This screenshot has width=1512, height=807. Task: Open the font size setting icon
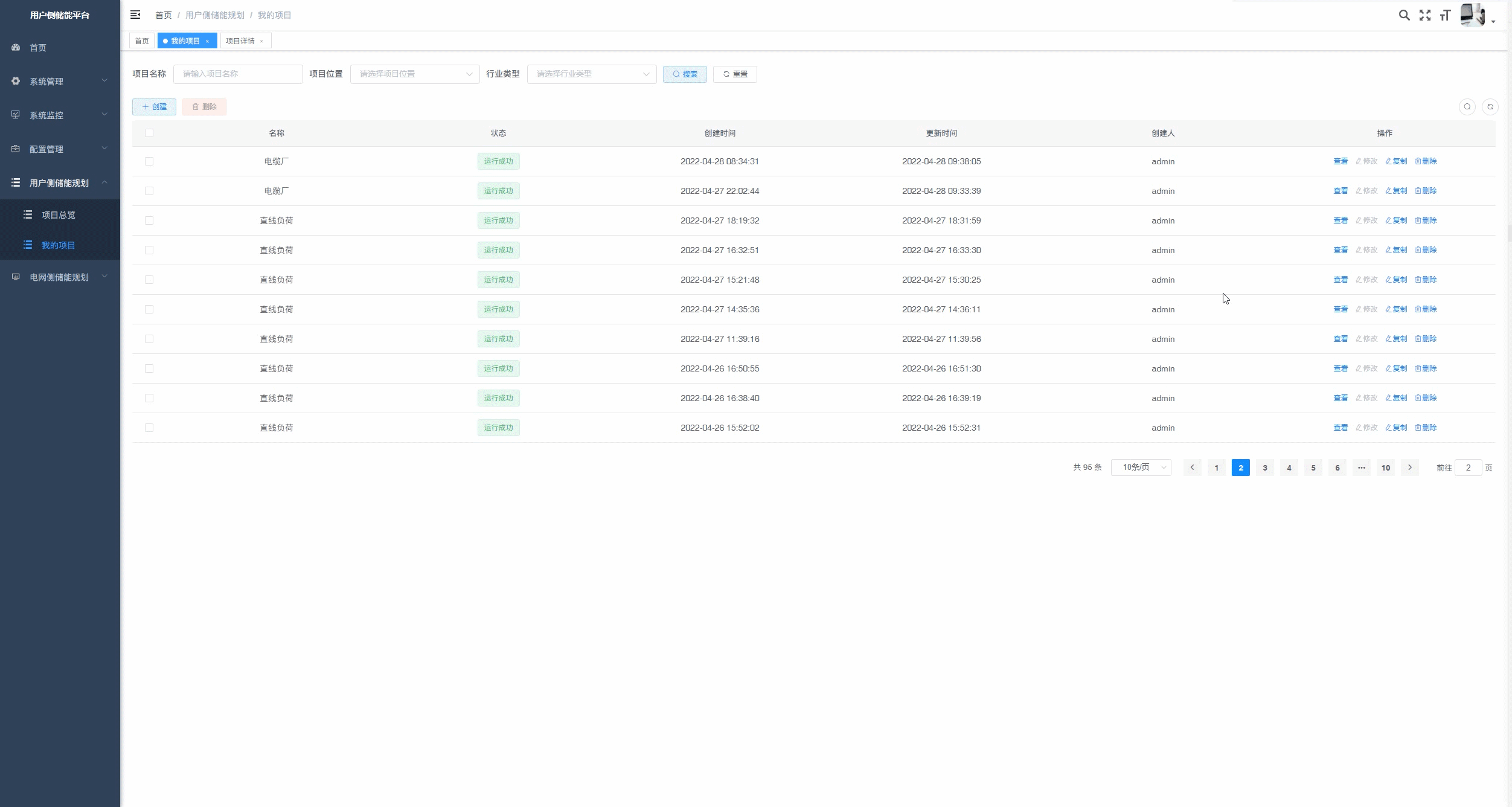coord(1445,15)
